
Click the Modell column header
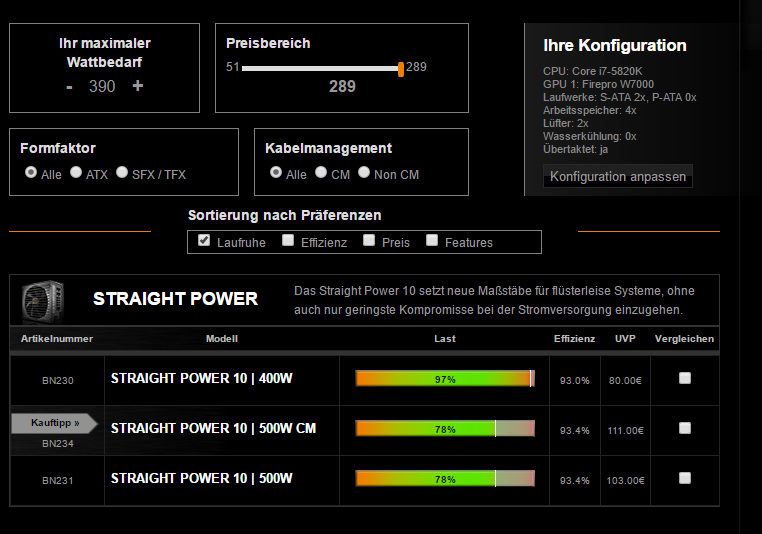[x=222, y=339]
